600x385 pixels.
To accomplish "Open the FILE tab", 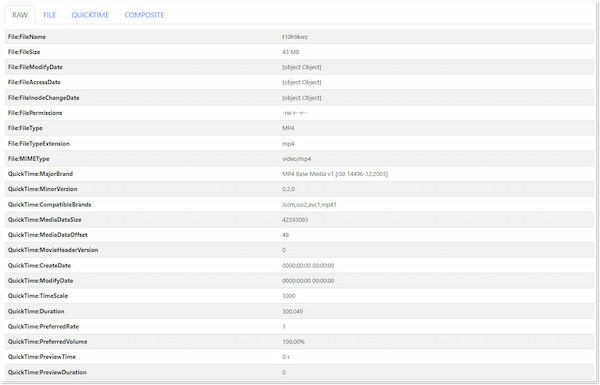I will (49, 15).
